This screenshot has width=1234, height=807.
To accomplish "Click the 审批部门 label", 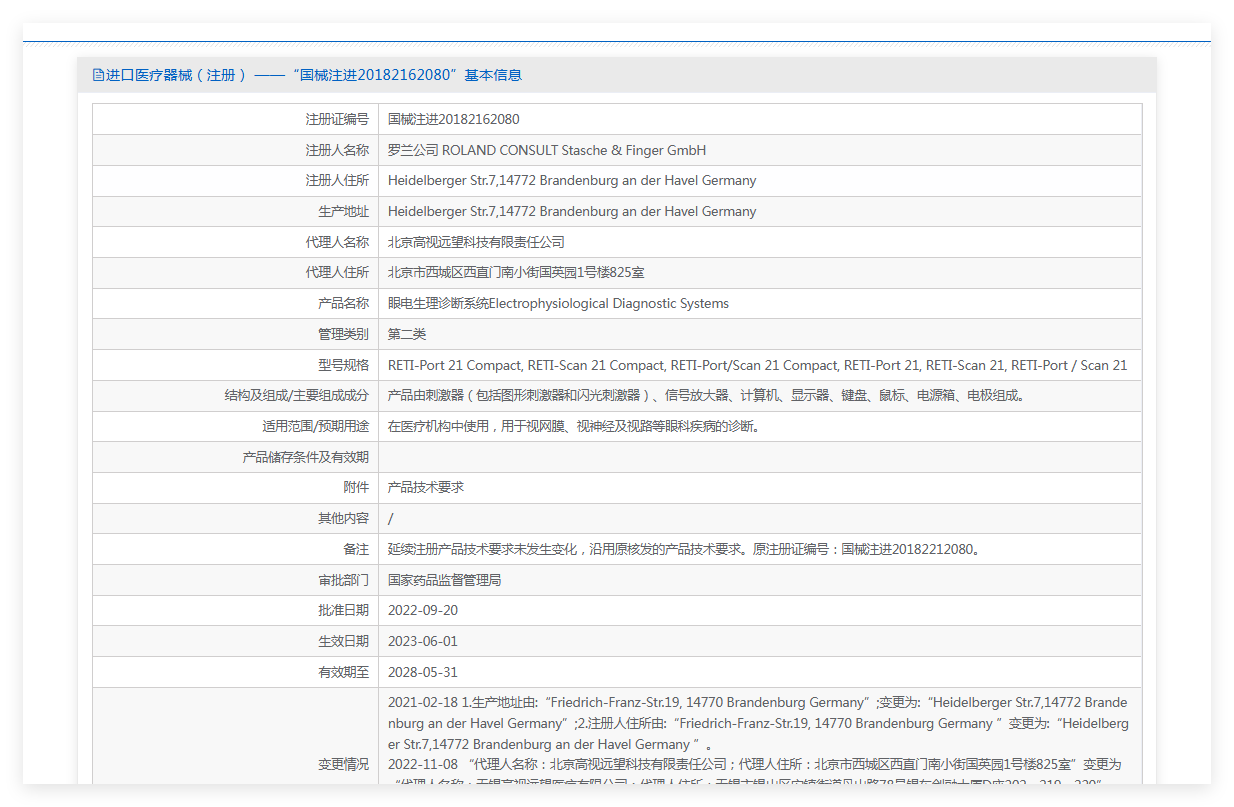I will pyautogui.click(x=343, y=580).
